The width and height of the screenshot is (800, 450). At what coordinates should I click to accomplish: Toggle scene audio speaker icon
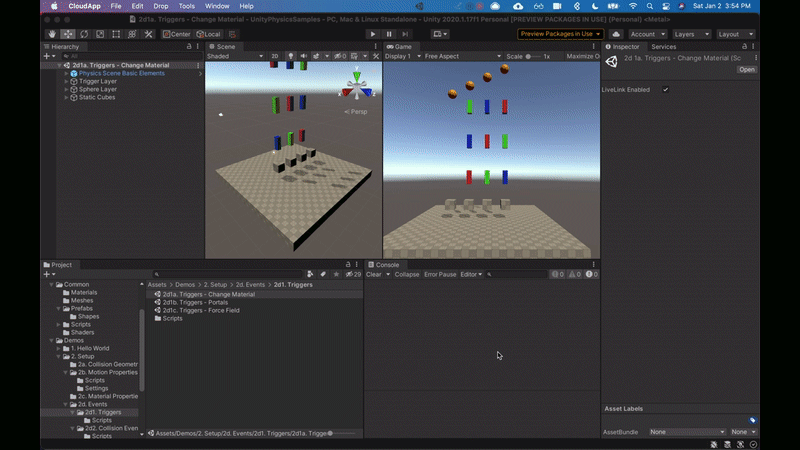(304, 56)
